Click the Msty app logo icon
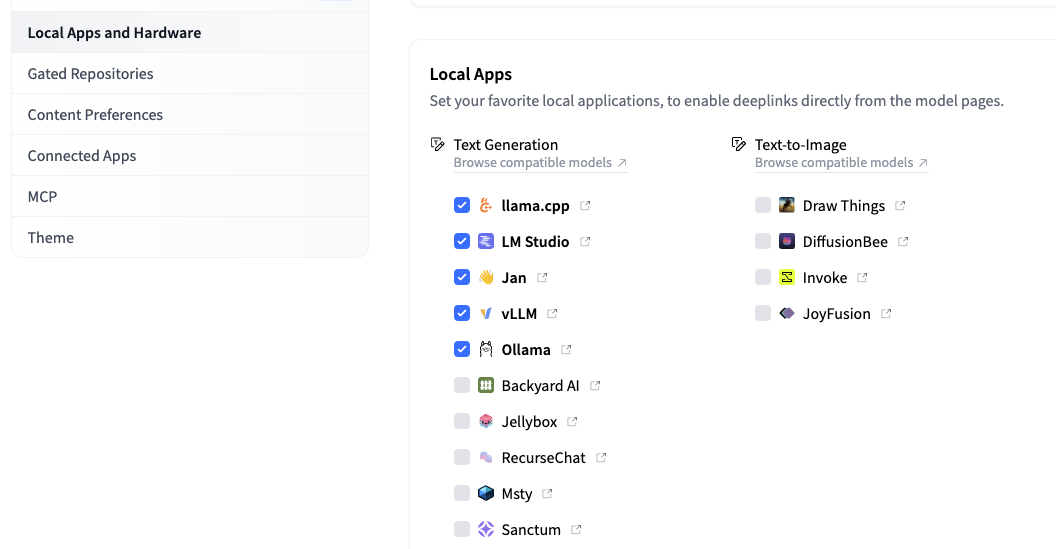This screenshot has width=1056, height=549. coord(486,494)
